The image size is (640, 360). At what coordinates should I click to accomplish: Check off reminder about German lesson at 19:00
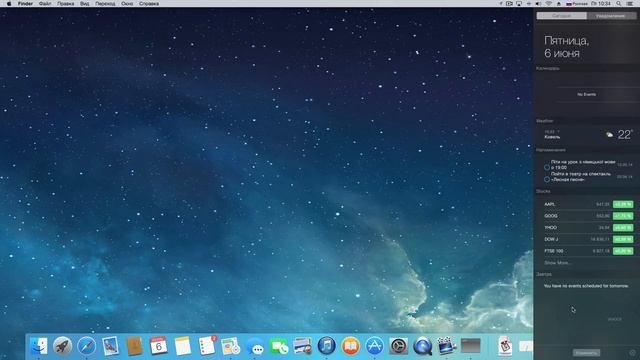point(547,167)
